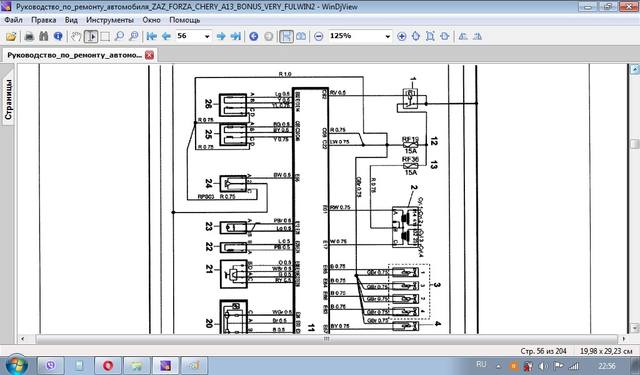This screenshot has height=375, width=640.
Task: Zoom in with the plus icon
Action: coord(401,36)
